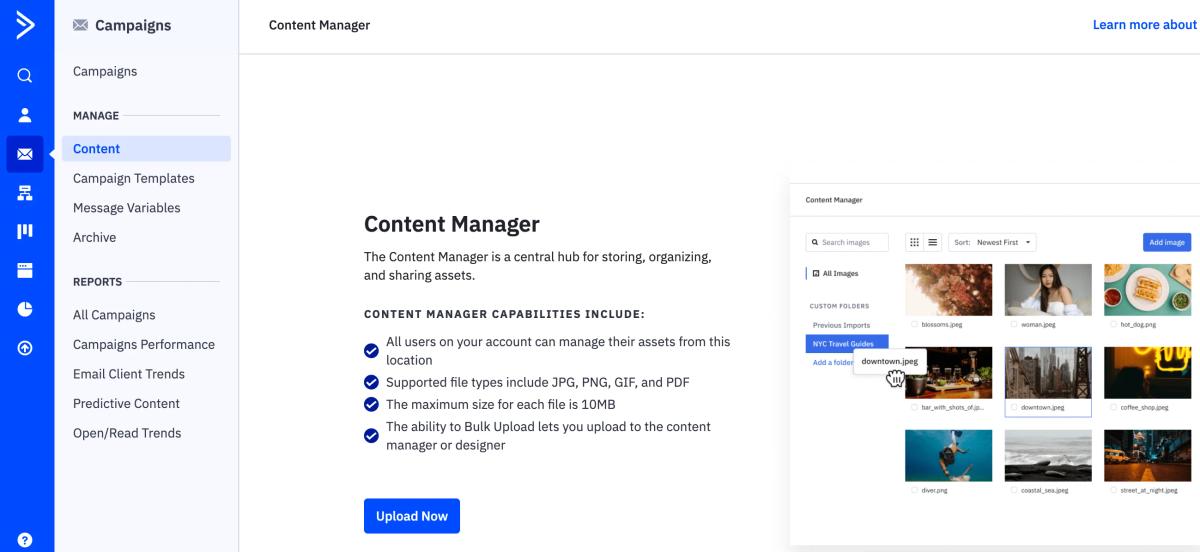Viewport: 1200px width, 552px height.
Task: Select All Images in preview sidebar
Action: coord(835,273)
